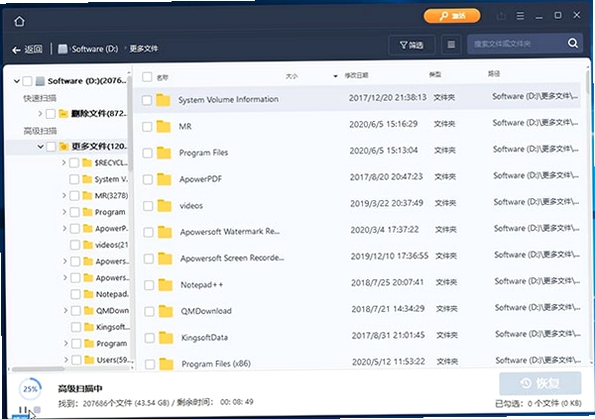
Task: Switch list view layout icon
Action: (451, 45)
